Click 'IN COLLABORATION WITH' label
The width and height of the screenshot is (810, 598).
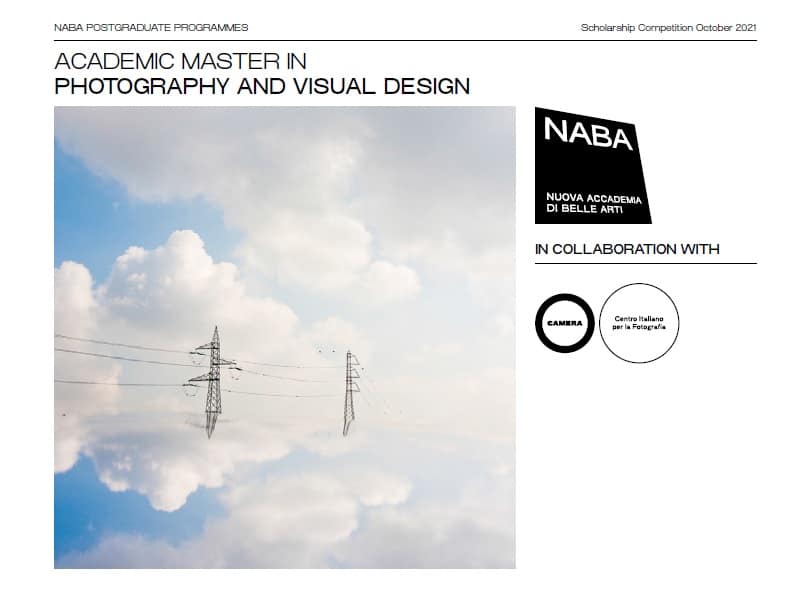627,249
